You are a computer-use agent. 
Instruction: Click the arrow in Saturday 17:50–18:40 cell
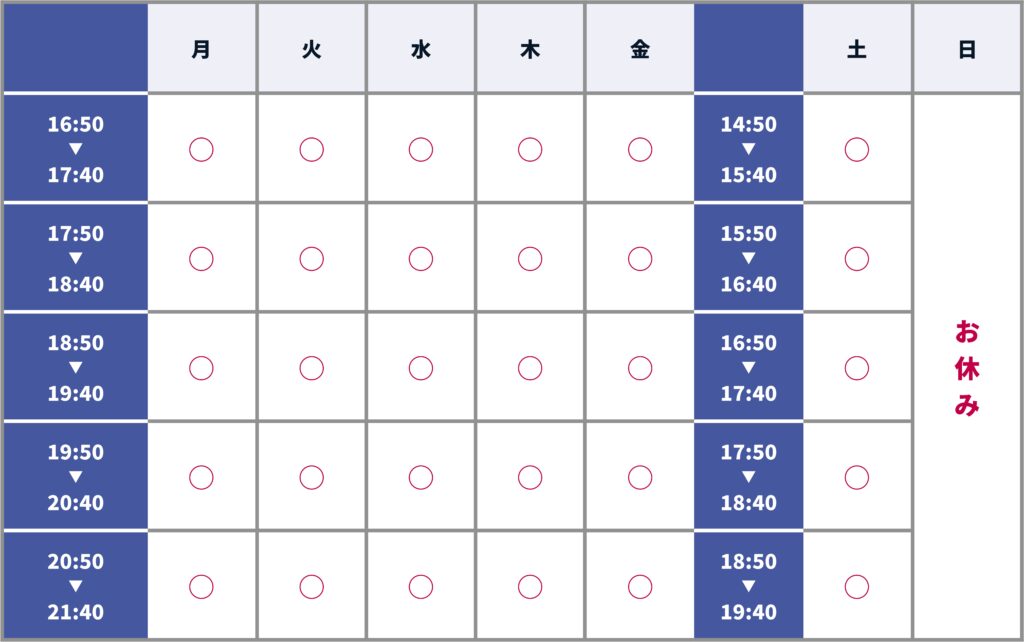(x=748, y=477)
